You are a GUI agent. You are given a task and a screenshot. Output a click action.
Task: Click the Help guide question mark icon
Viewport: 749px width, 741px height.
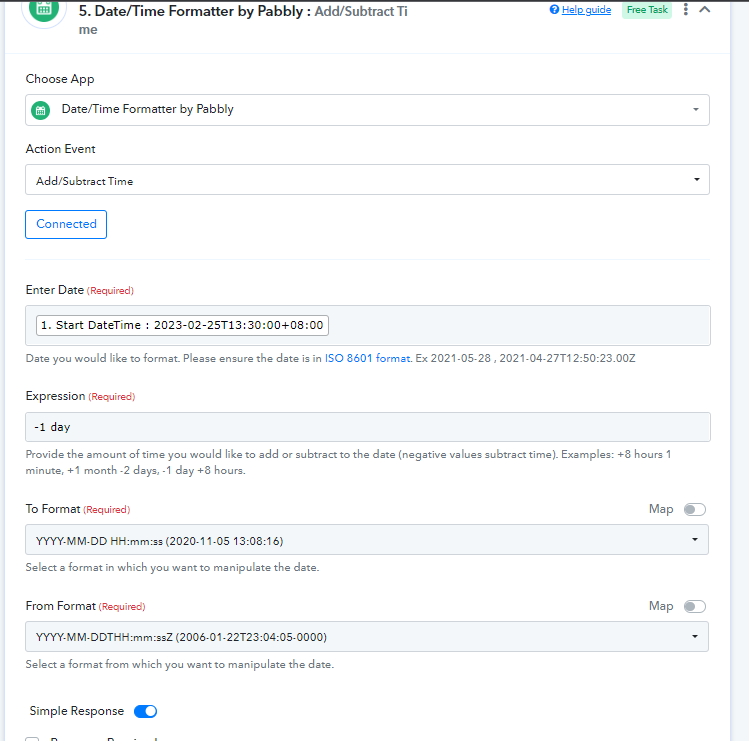tap(554, 10)
